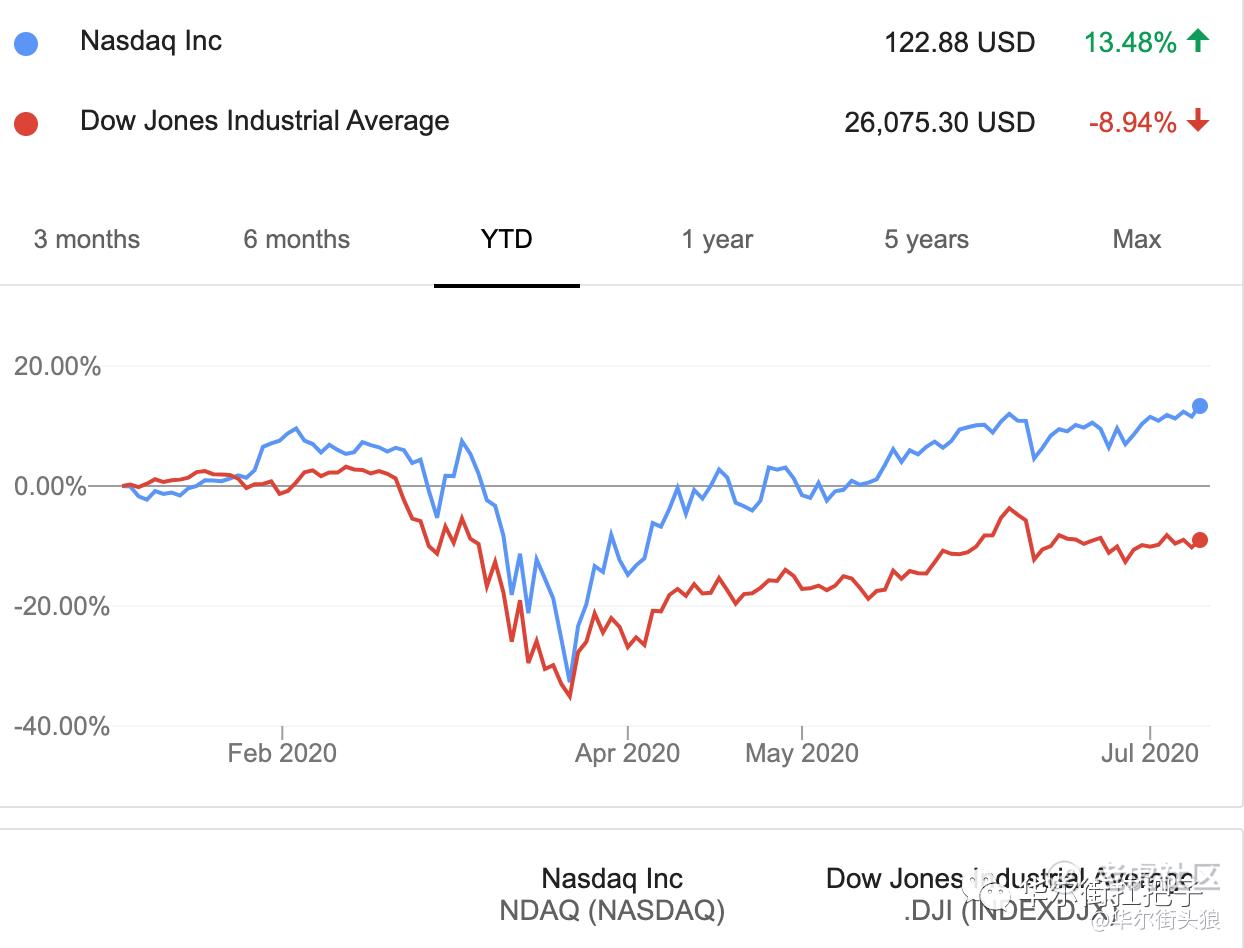Click the NDAQ (NASDAQ) ticker label

pos(612,911)
